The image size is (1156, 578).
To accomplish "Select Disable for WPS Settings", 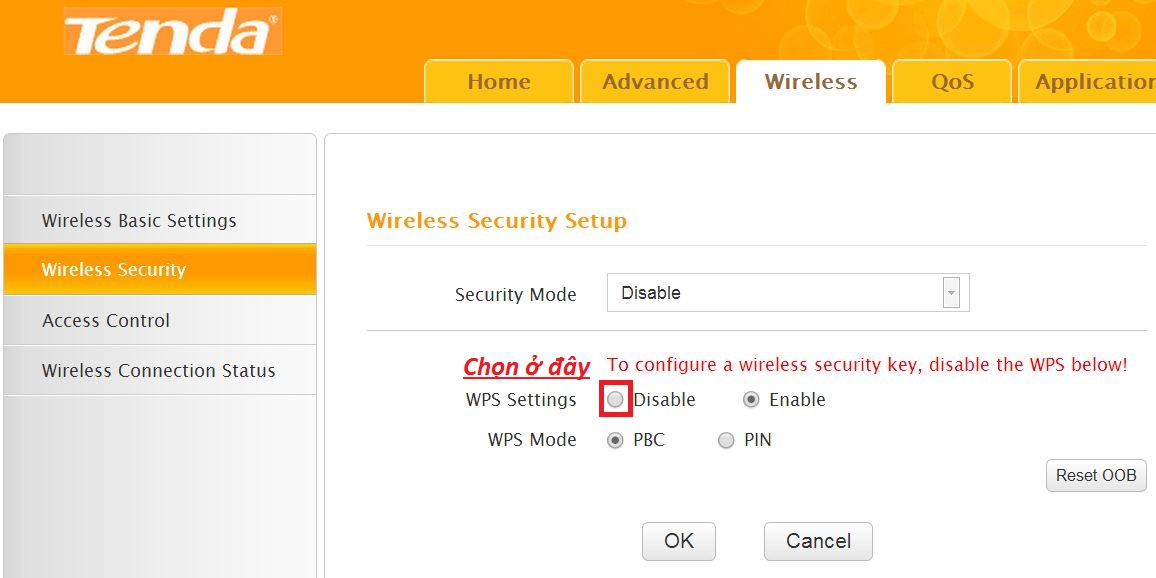I will (x=616, y=400).
